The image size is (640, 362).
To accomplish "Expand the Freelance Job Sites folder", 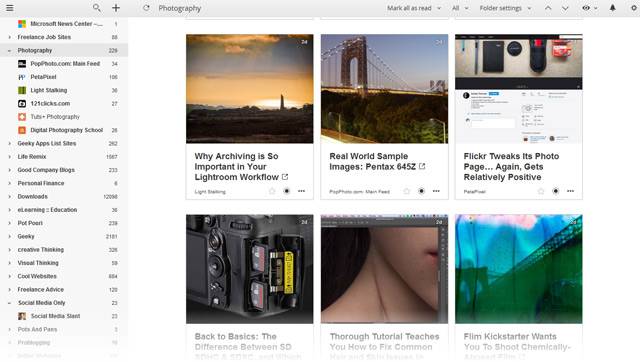I will 9,37.
